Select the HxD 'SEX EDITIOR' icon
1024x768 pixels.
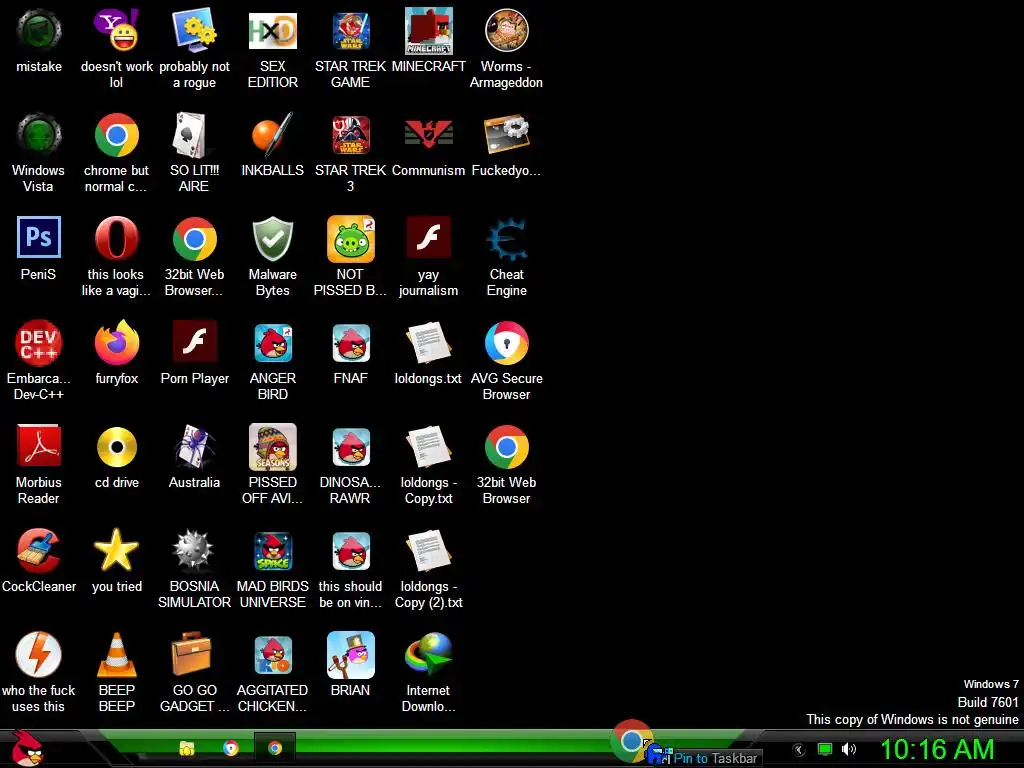coord(272,31)
